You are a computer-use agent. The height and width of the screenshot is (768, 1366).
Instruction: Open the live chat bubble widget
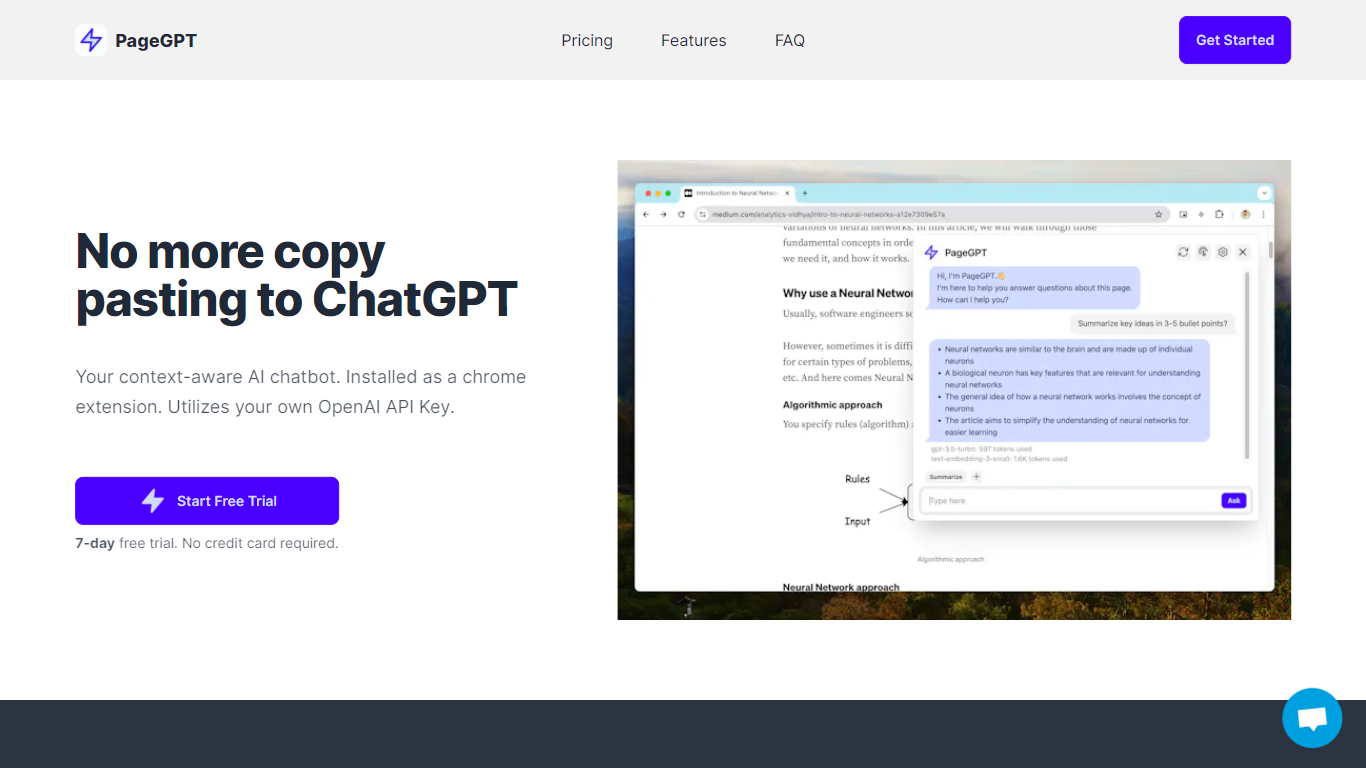(x=1312, y=718)
